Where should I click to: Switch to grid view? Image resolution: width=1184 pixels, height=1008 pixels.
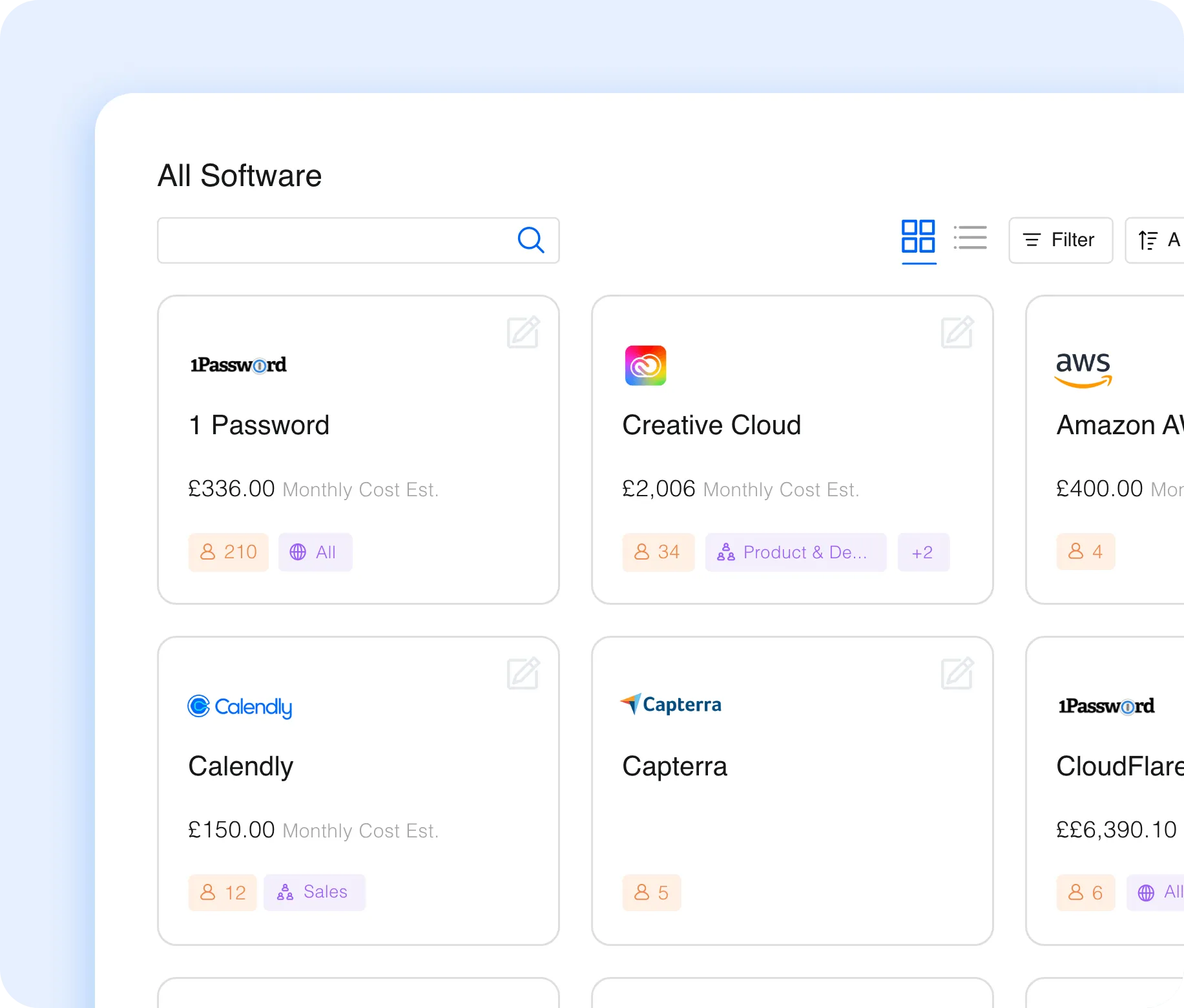click(x=919, y=236)
